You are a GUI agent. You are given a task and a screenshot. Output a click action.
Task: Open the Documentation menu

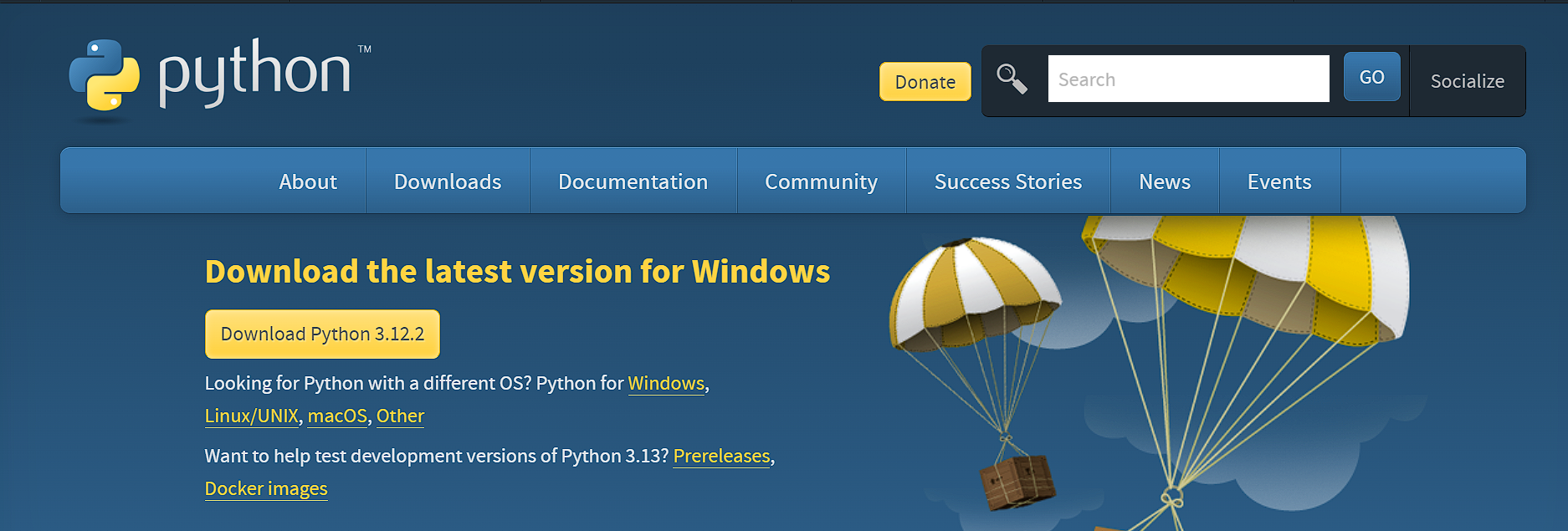tap(633, 181)
